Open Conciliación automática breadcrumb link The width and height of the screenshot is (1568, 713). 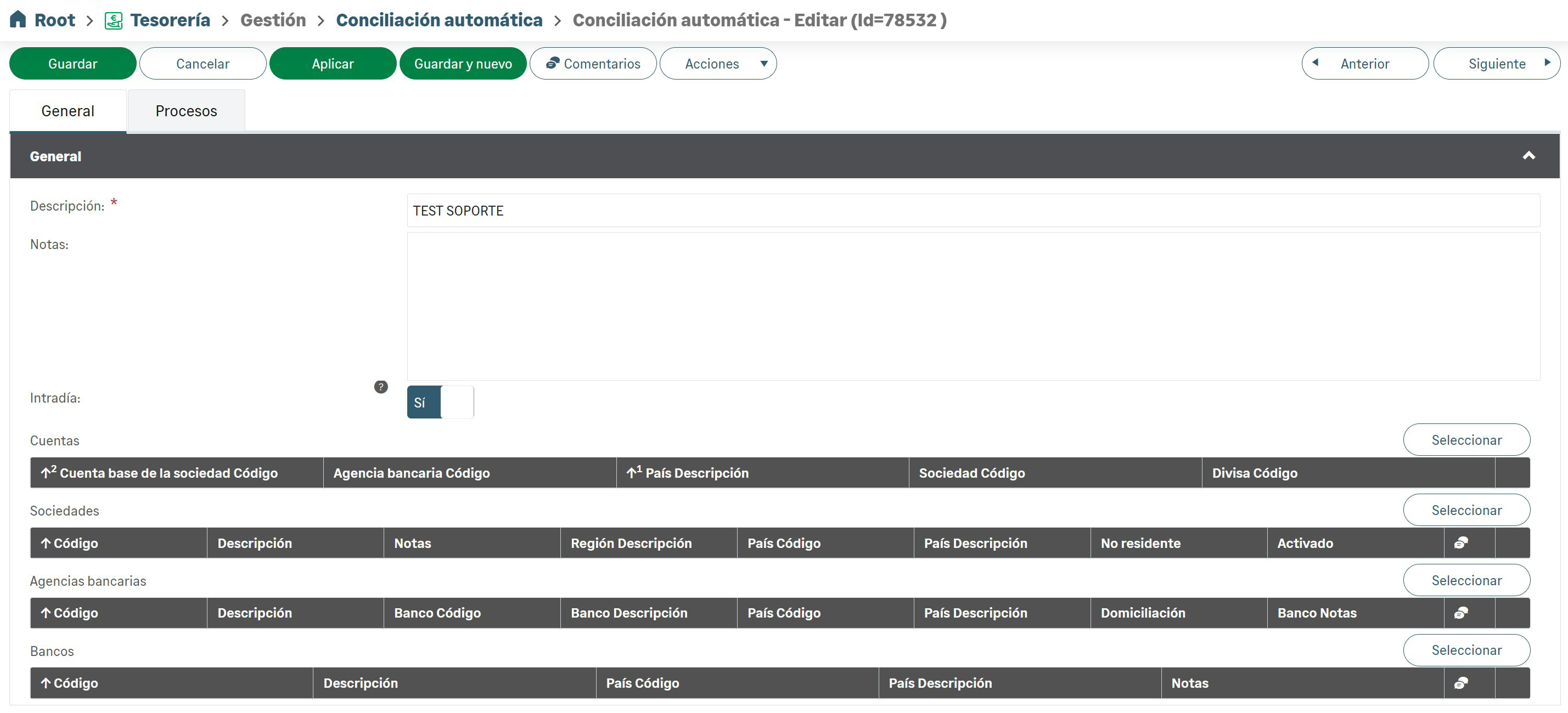439,20
